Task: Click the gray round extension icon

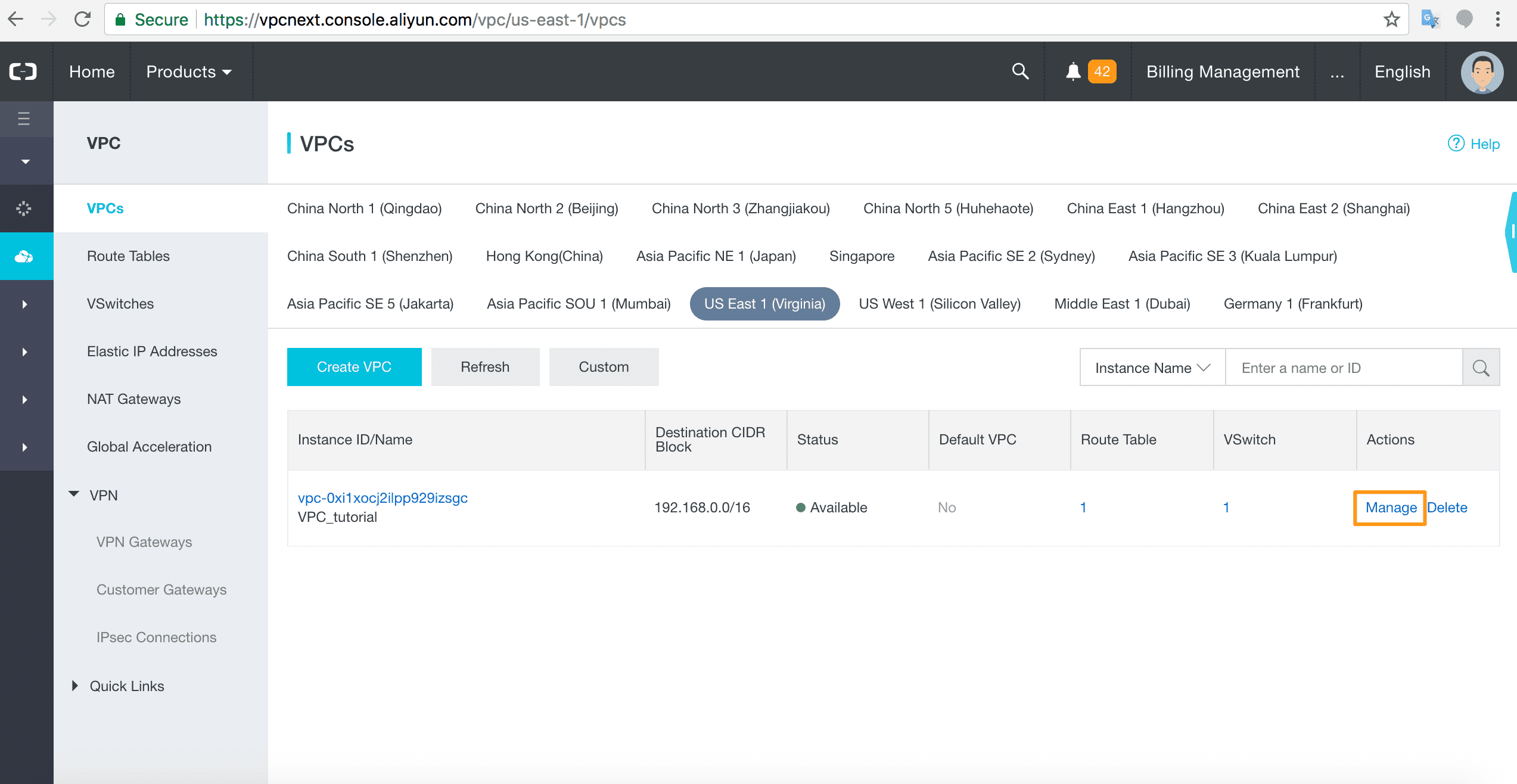Action: coord(1464,20)
